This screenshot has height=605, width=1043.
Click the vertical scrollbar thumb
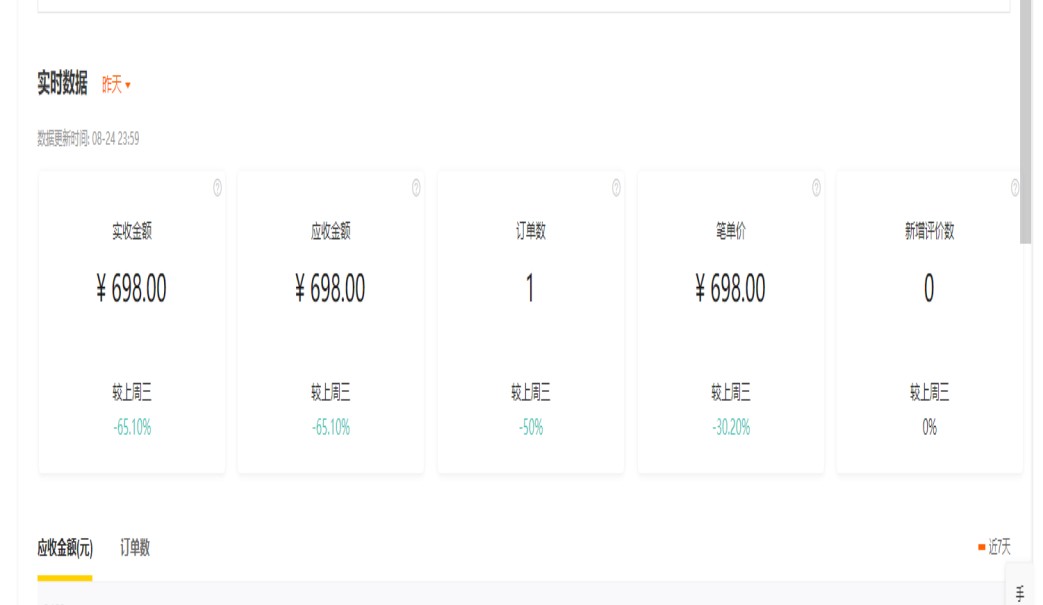tap(1025, 120)
